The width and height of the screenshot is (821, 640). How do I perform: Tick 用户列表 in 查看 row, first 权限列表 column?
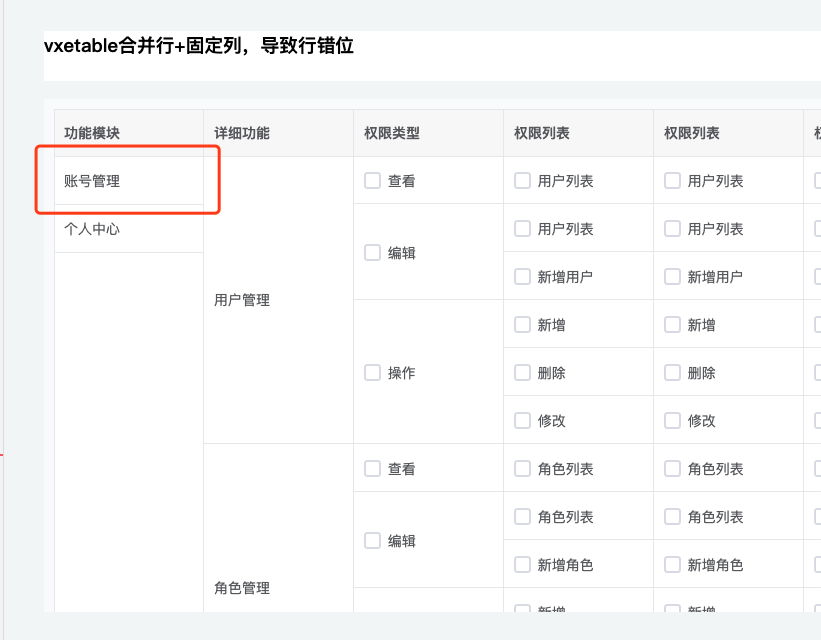coord(522,181)
